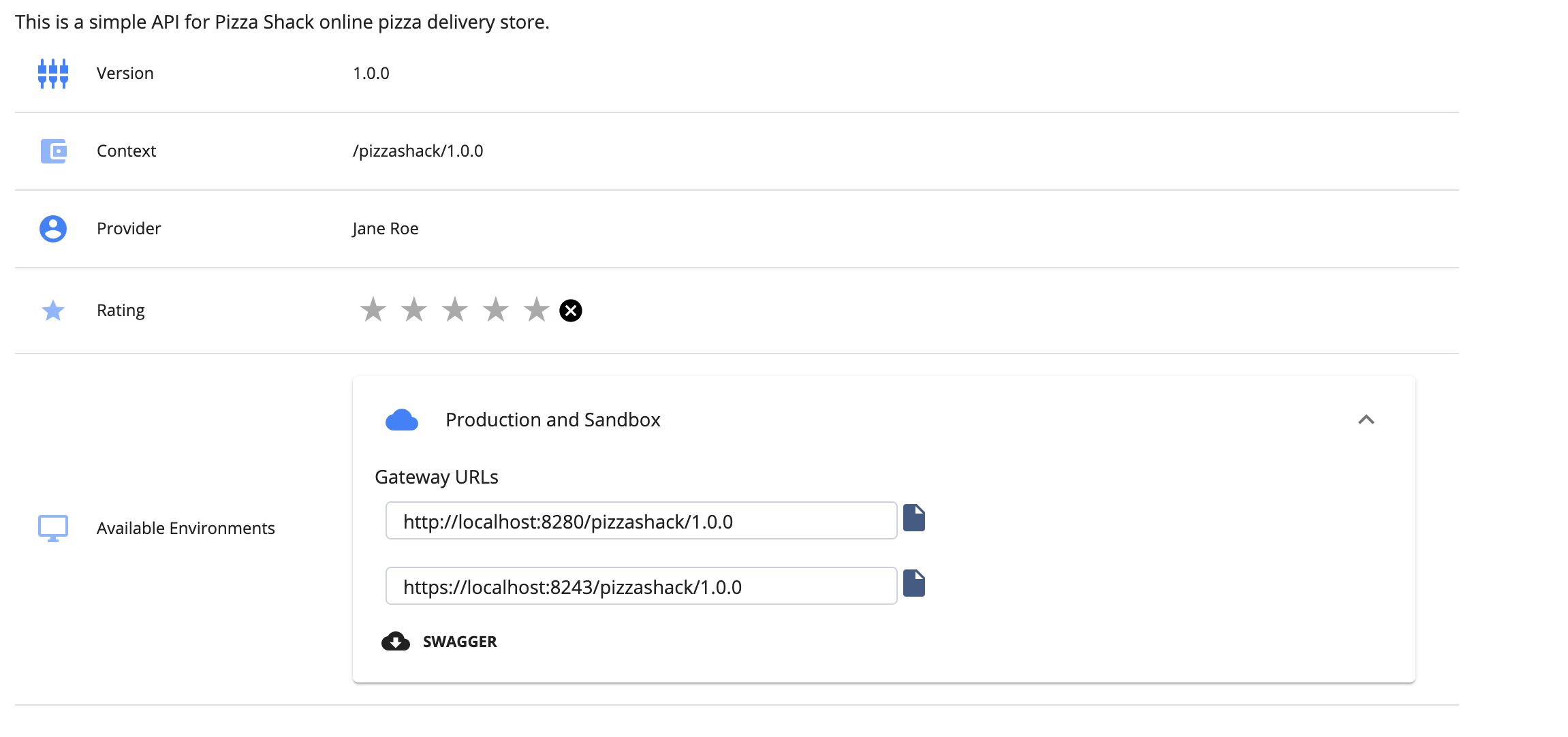
Task: Click the second rating star
Action: [x=413, y=310]
